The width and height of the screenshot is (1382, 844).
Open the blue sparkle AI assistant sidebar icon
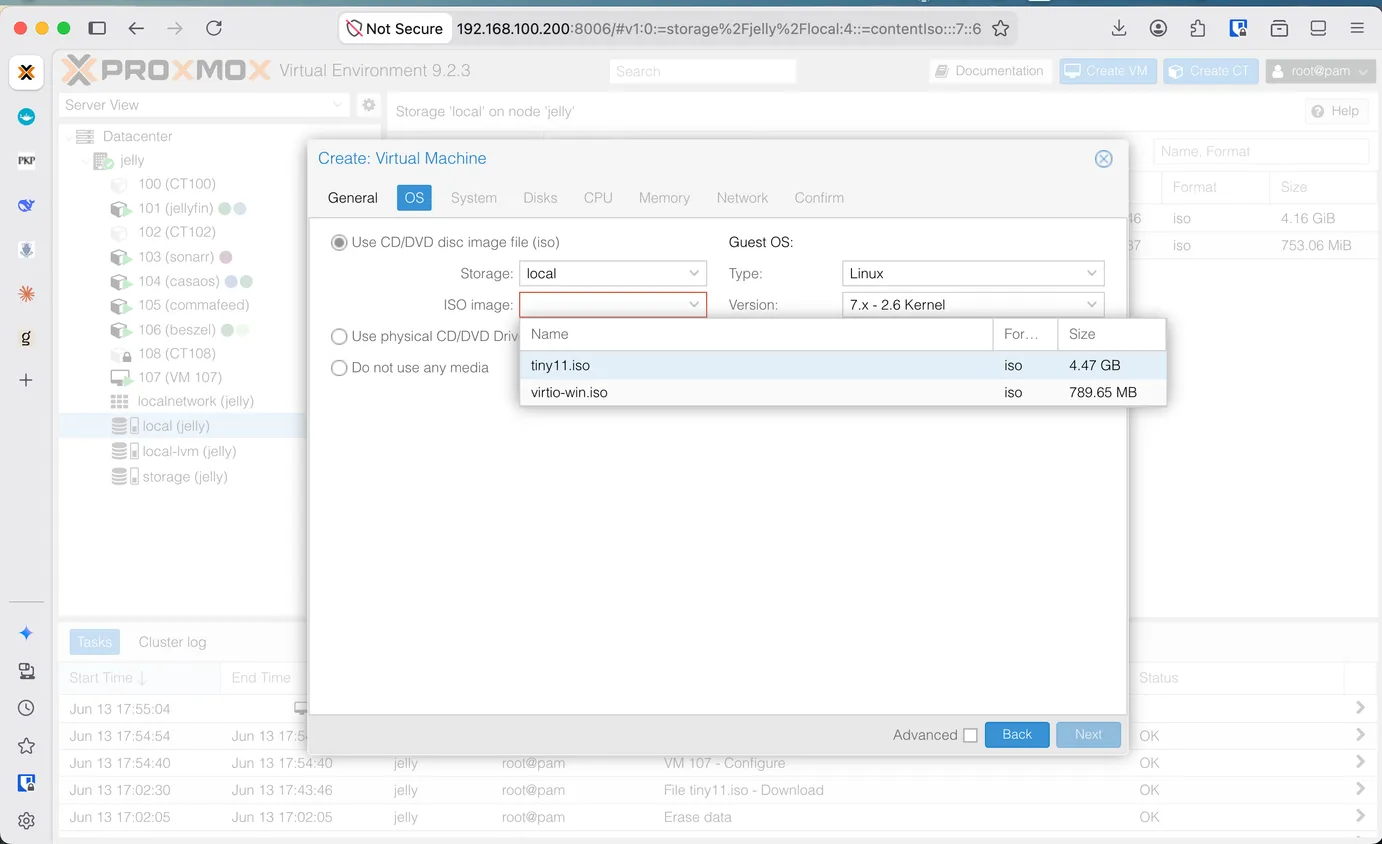pos(27,633)
